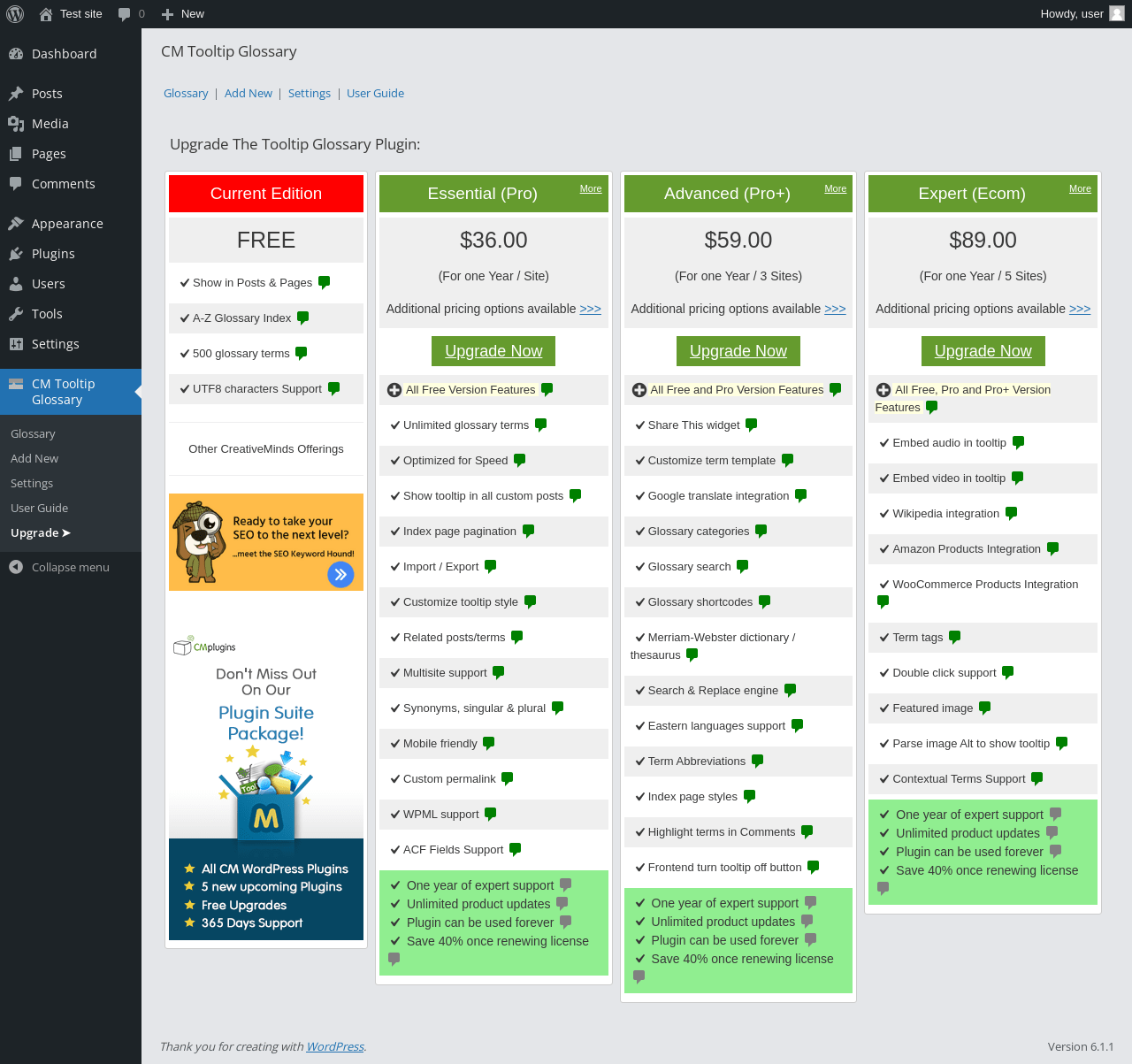Screen dimensions: 1132x1064
Task: Click More link on Expert (Ecom) header
Action: pos(1080,189)
